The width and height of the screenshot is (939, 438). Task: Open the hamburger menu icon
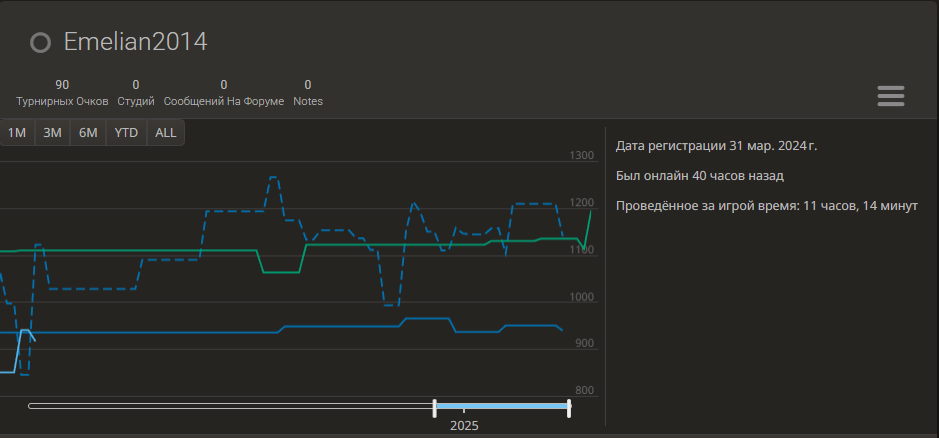pyautogui.click(x=890, y=96)
